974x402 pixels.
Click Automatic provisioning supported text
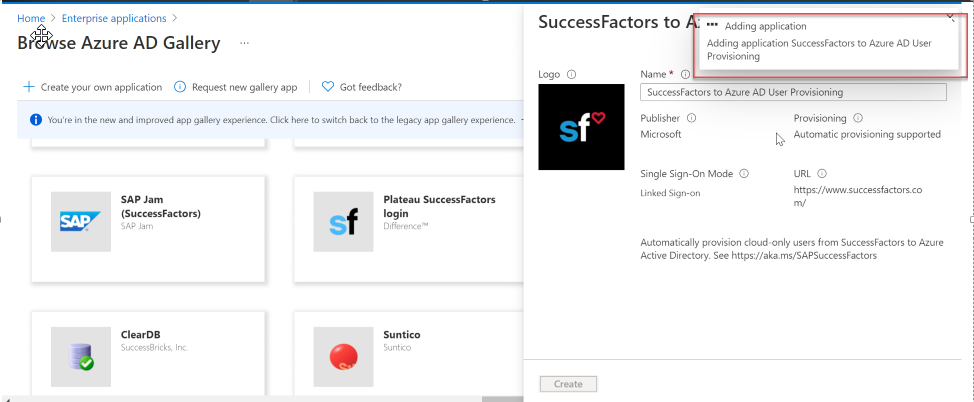pyautogui.click(x=867, y=134)
